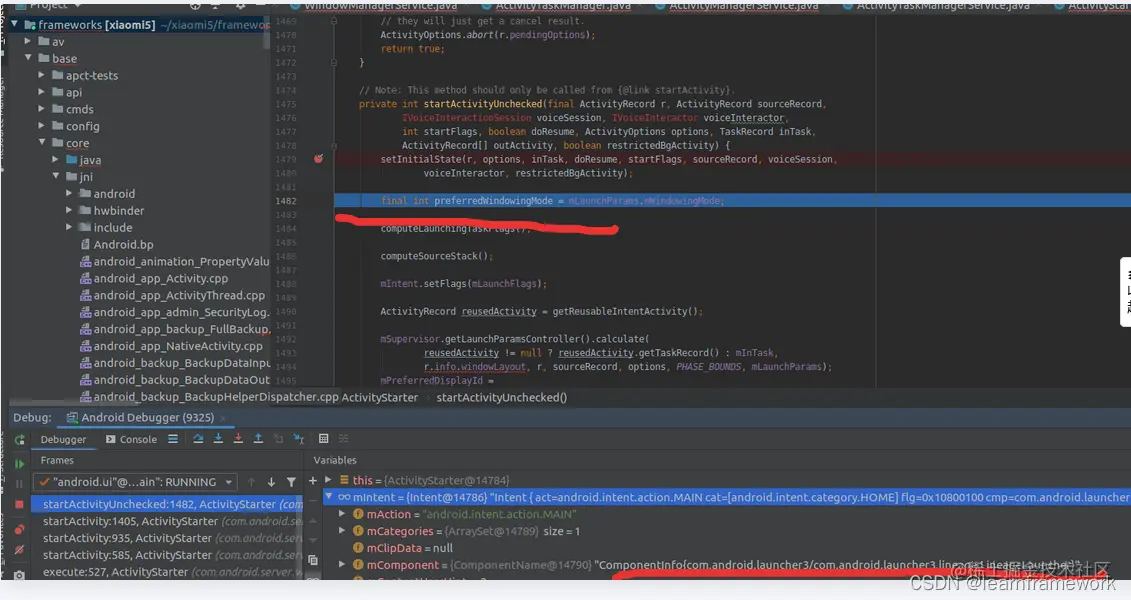Select the previous frame up arrow

click(251, 482)
